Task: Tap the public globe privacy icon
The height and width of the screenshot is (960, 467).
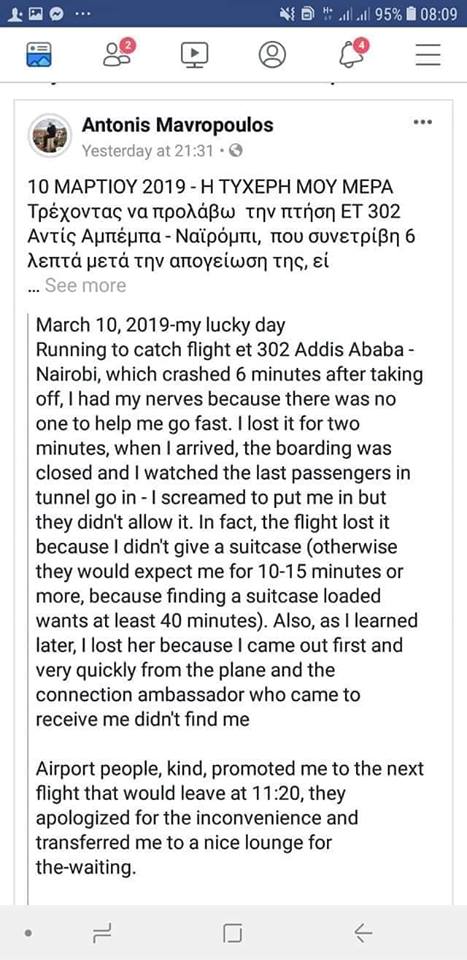Action: pyautogui.click(x=235, y=150)
